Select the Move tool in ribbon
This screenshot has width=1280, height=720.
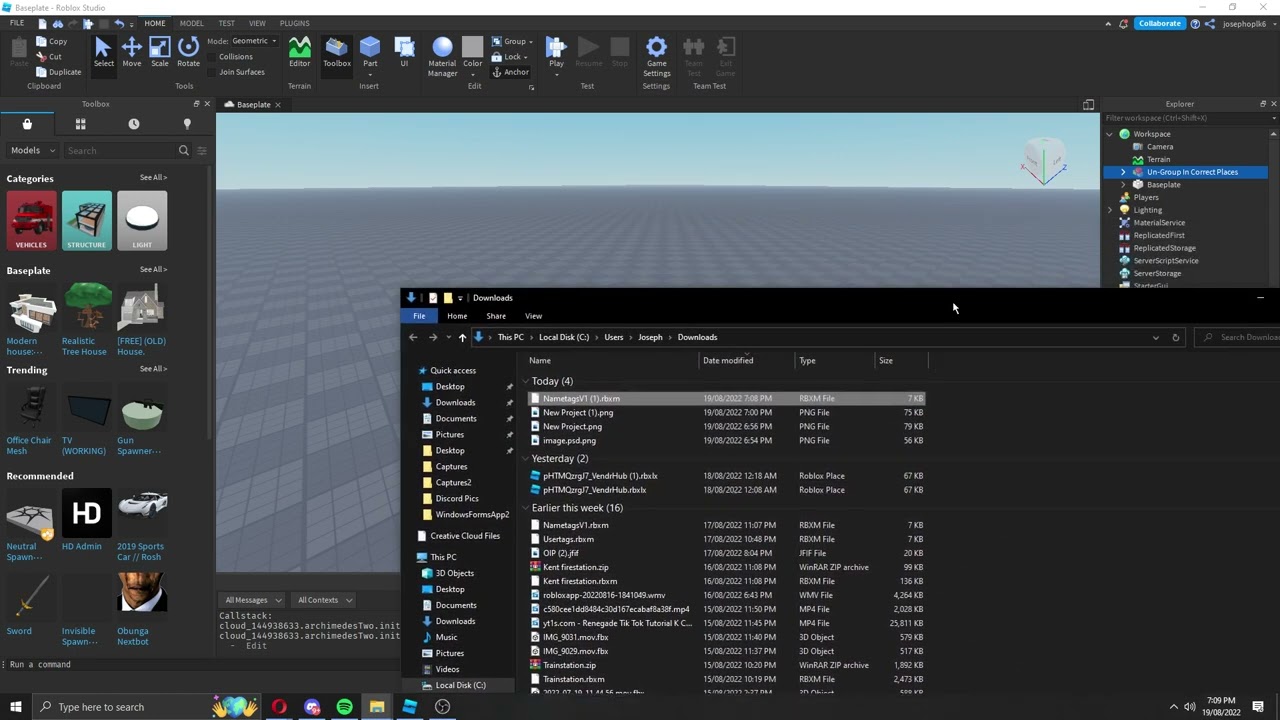pos(131,53)
